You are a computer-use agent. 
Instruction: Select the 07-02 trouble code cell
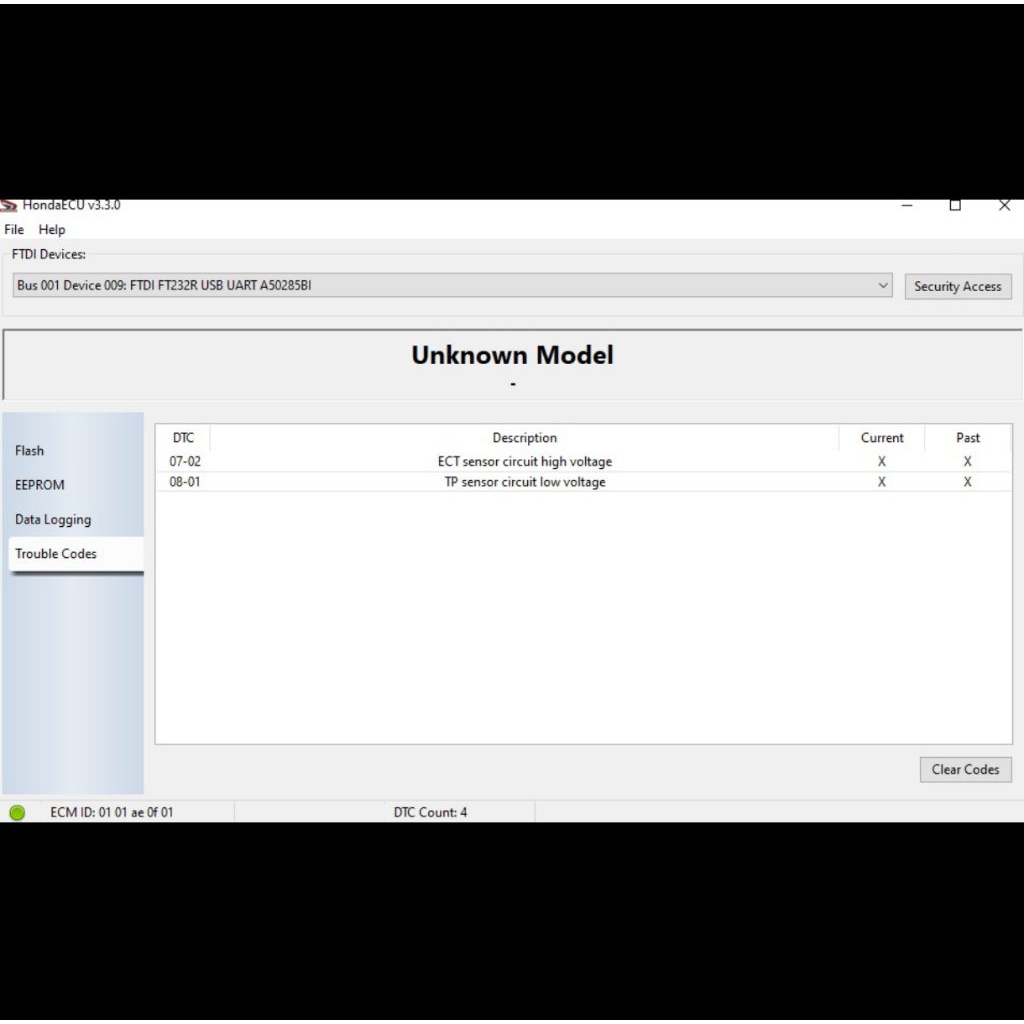[x=185, y=461]
